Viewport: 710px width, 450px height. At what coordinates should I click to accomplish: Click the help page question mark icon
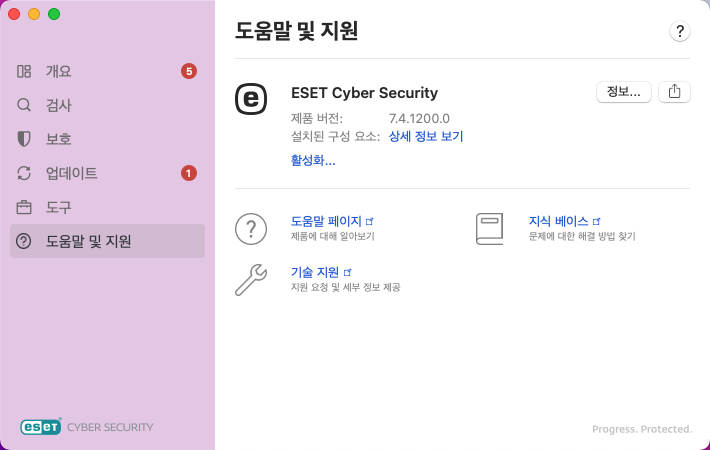click(x=251, y=228)
